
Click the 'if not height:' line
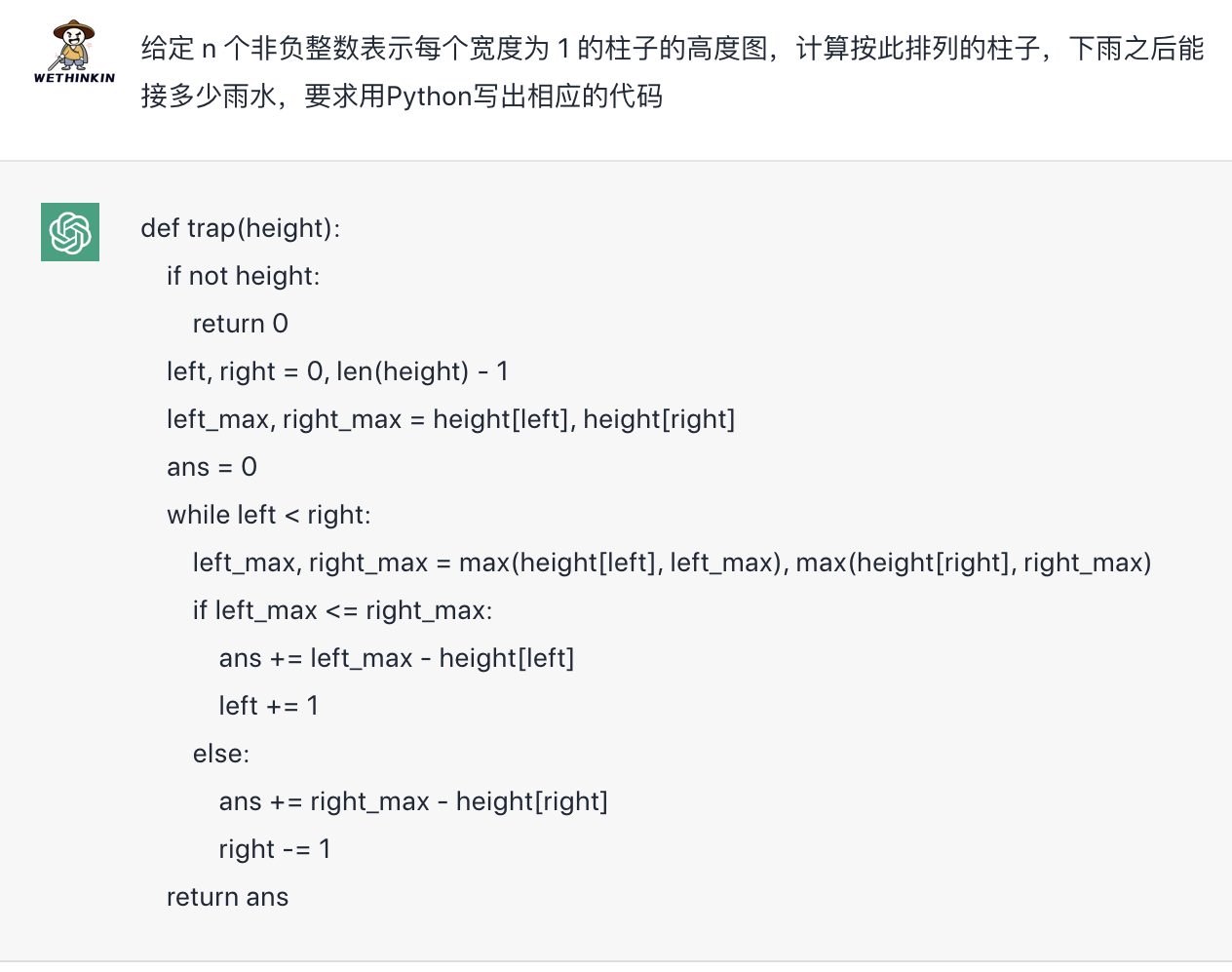coord(243,276)
